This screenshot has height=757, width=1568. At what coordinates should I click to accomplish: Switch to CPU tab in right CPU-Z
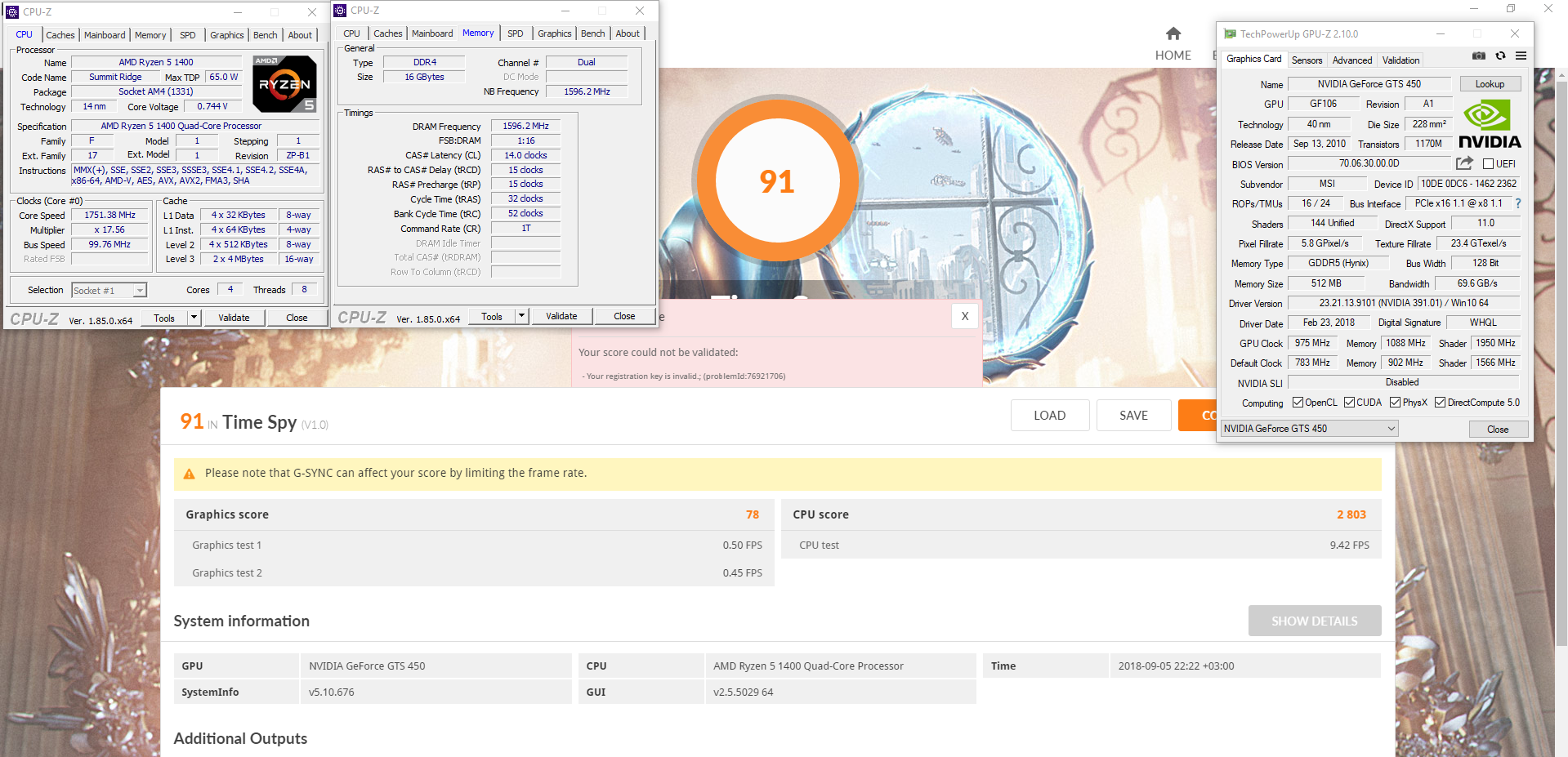click(x=351, y=33)
